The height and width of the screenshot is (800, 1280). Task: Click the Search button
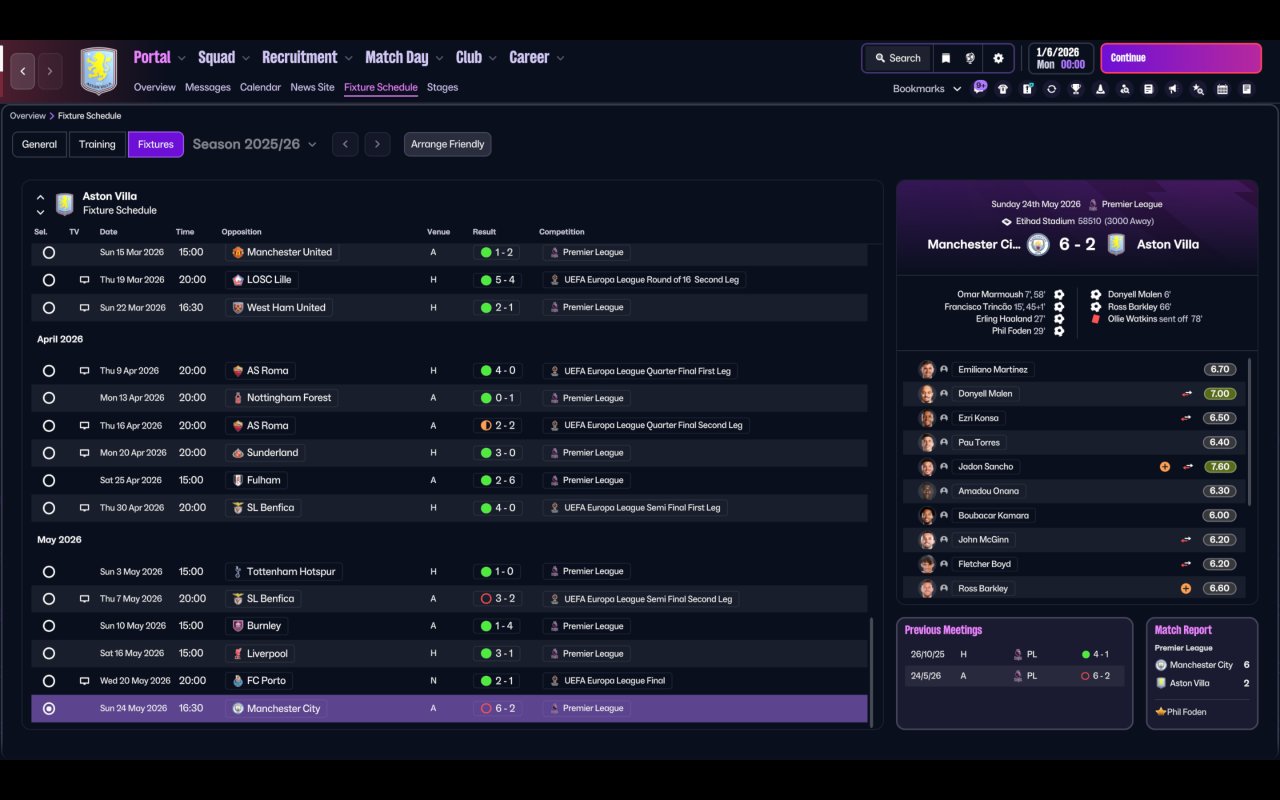tap(897, 58)
